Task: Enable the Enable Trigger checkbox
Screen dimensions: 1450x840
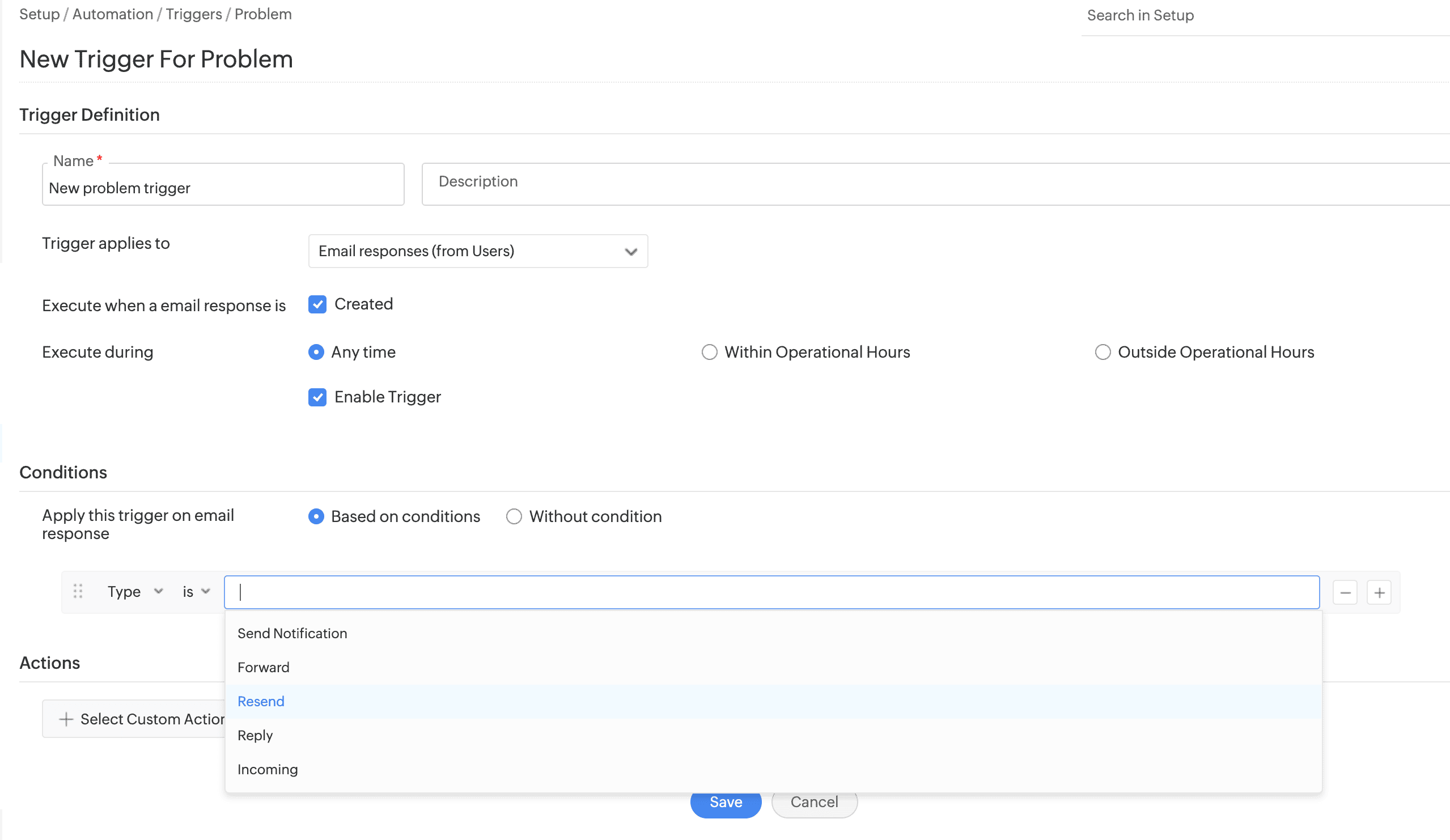Action: coord(318,397)
